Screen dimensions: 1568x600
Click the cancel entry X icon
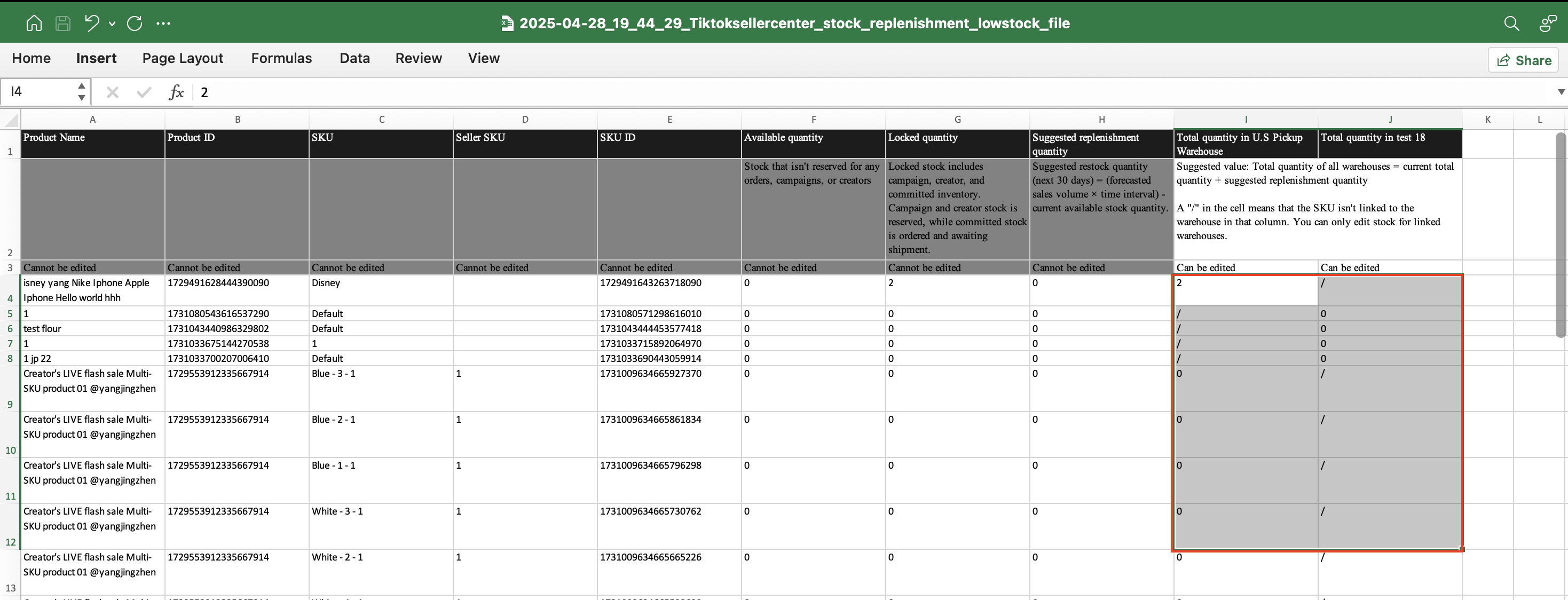[x=112, y=92]
